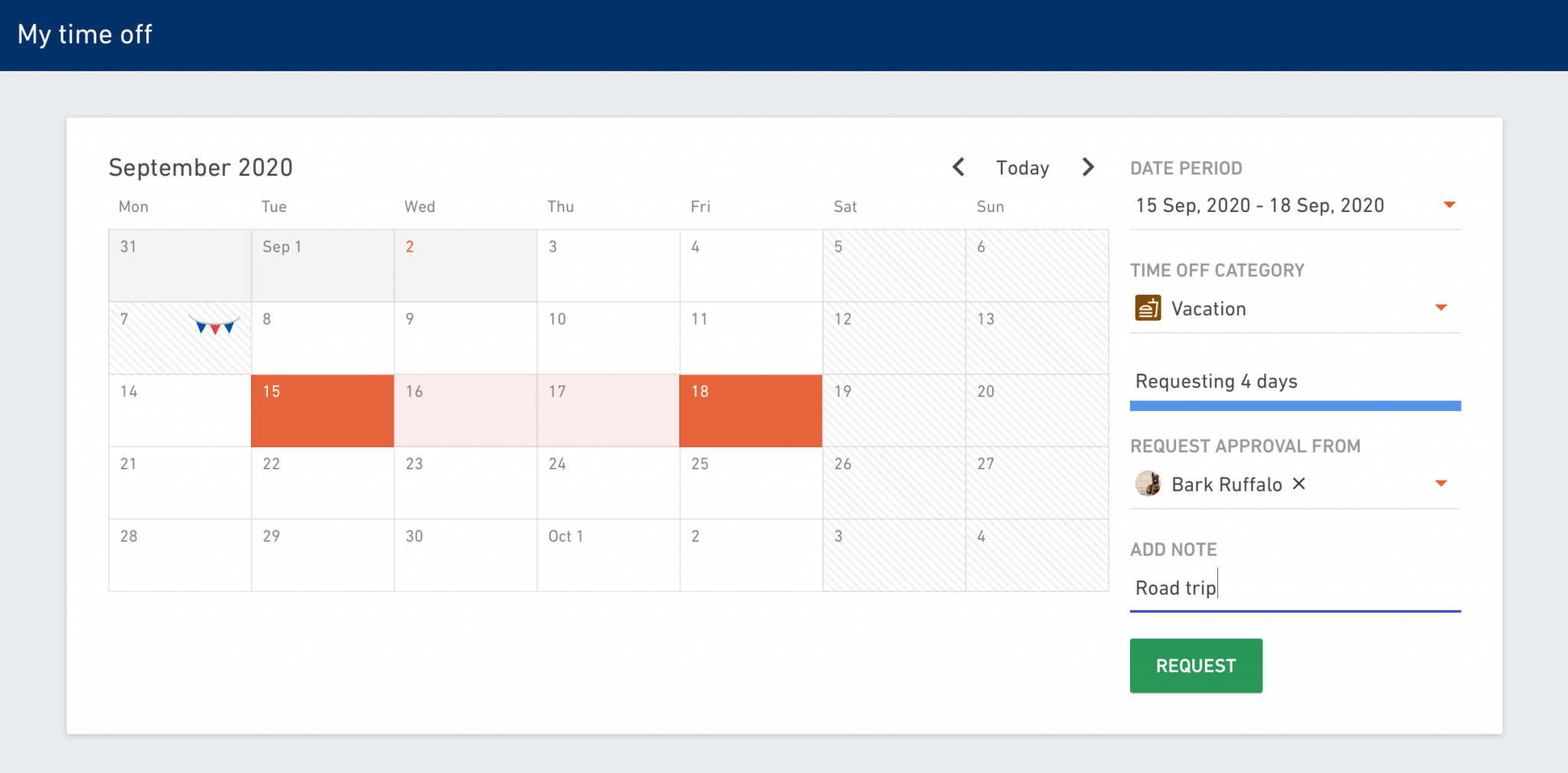Image resolution: width=1568 pixels, height=773 pixels.
Task: Go to next month with right chevron
Action: [x=1088, y=167]
